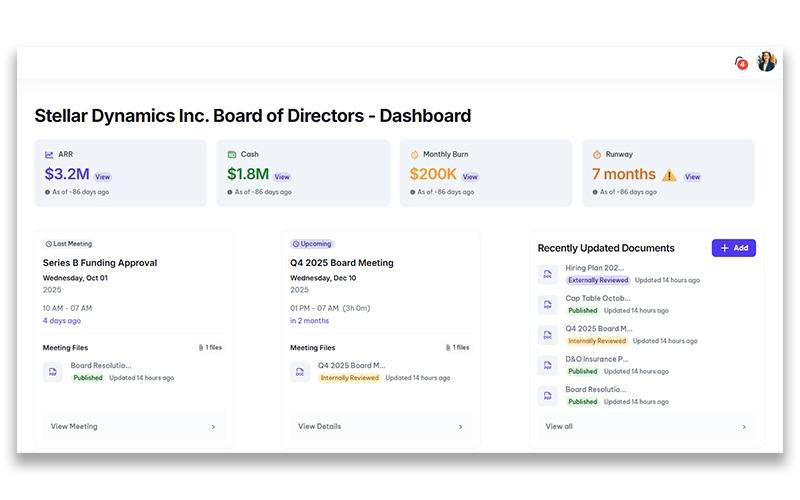Image resolution: width=800 pixels, height=500 pixels.
Task: Click Board Resolutio... icon in Recently Updated Documents
Action: click(547, 396)
